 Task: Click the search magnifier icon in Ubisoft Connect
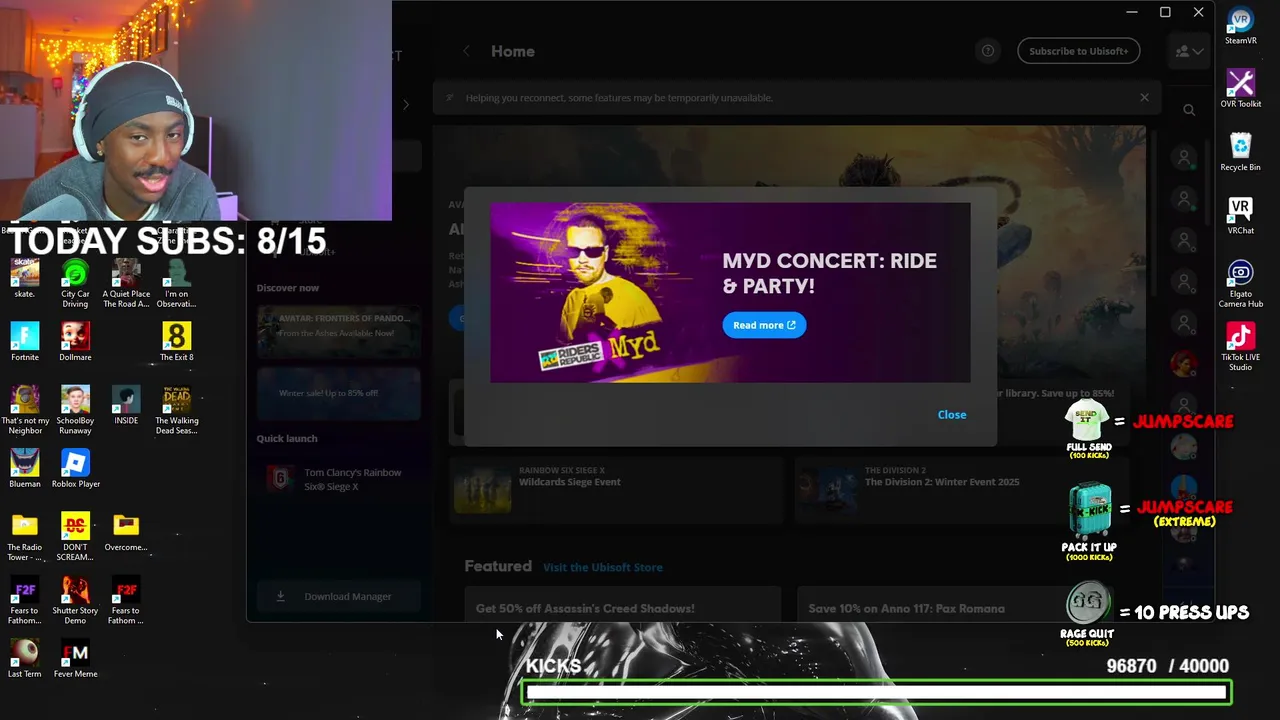tap(1189, 110)
